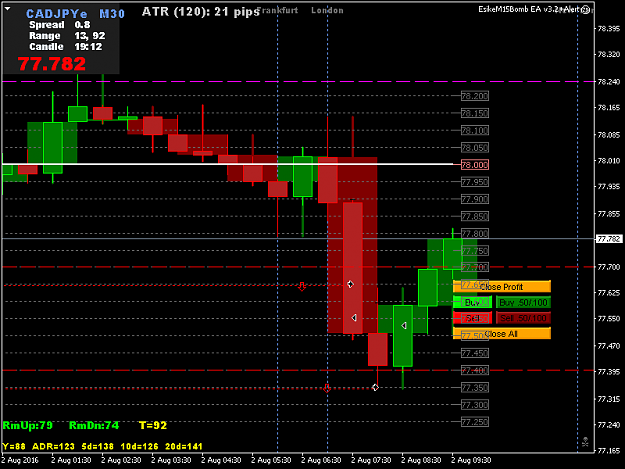Select the red down arrow at 77.650 level
The width and height of the screenshot is (625, 469).
(302, 286)
